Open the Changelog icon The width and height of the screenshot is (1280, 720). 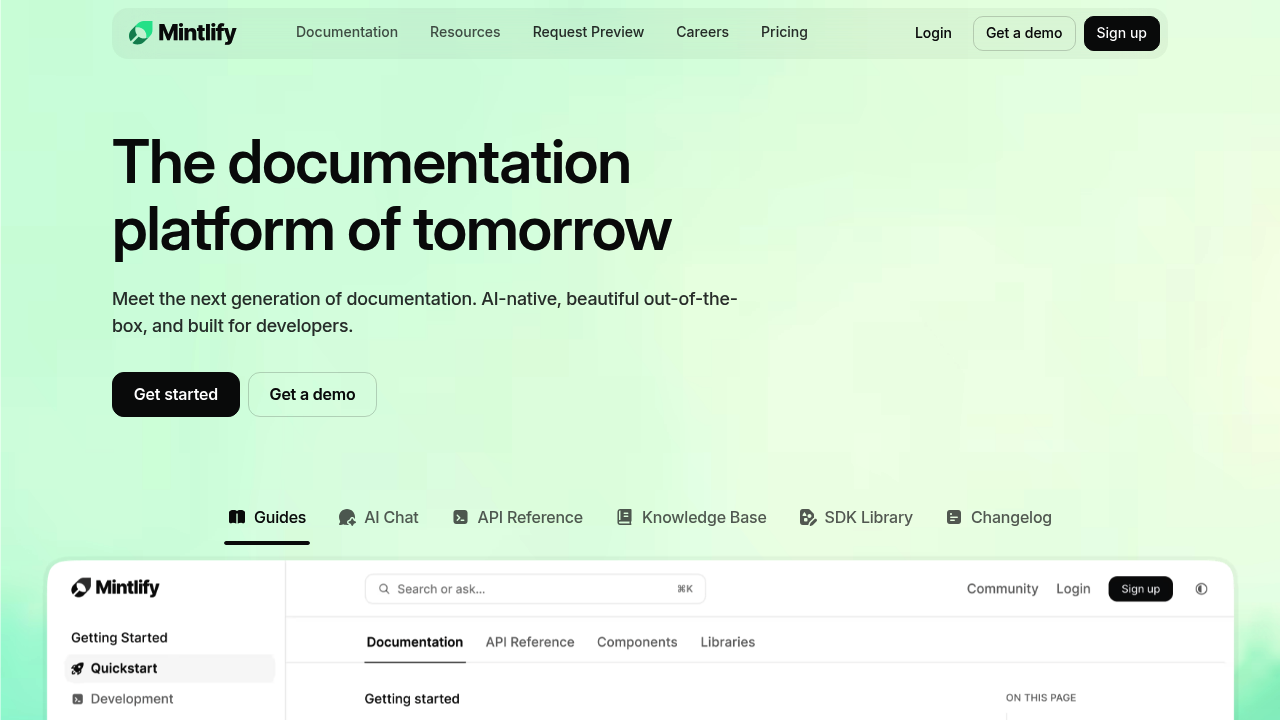pos(953,517)
